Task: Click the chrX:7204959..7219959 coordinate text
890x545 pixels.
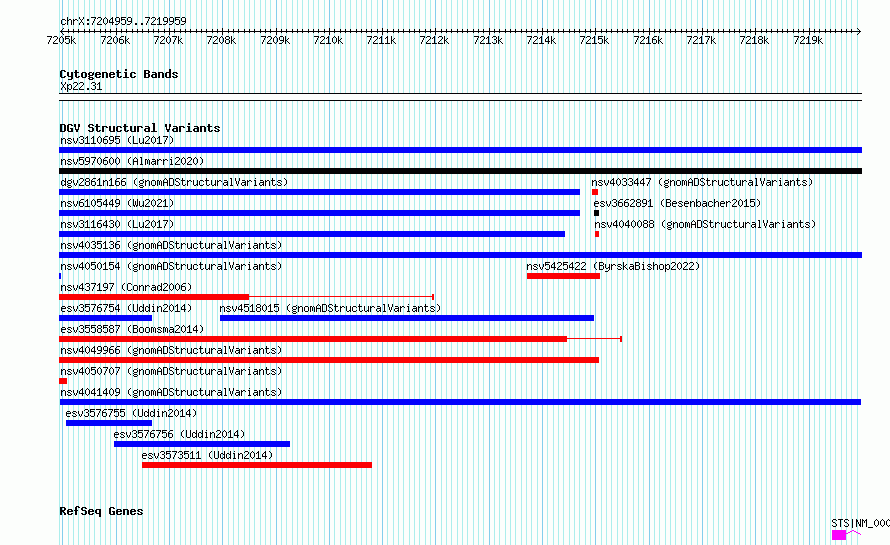Action: tap(123, 21)
